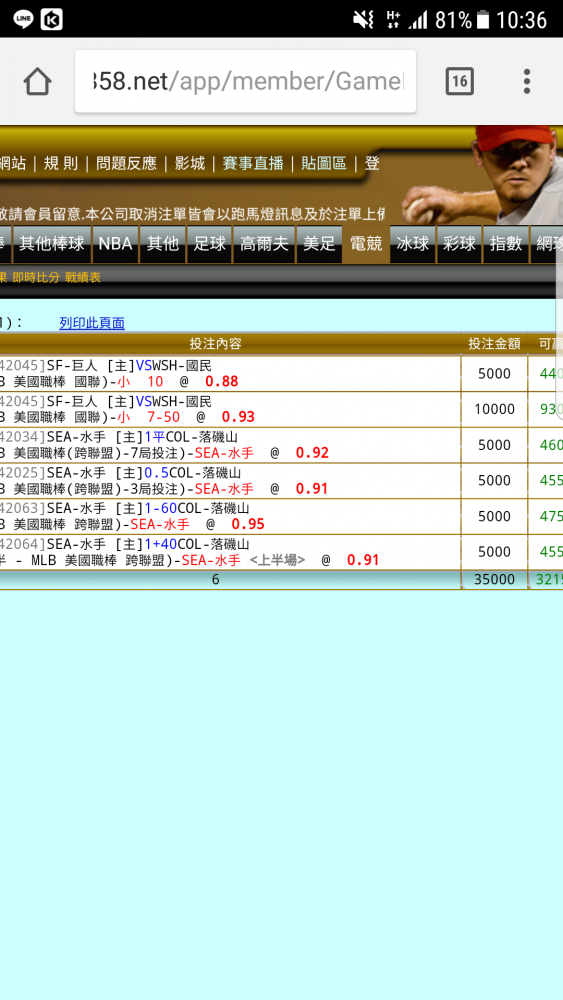Click the 投注內容 column header
The width and height of the screenshot is (563, 1000).
tap(216, 344)
